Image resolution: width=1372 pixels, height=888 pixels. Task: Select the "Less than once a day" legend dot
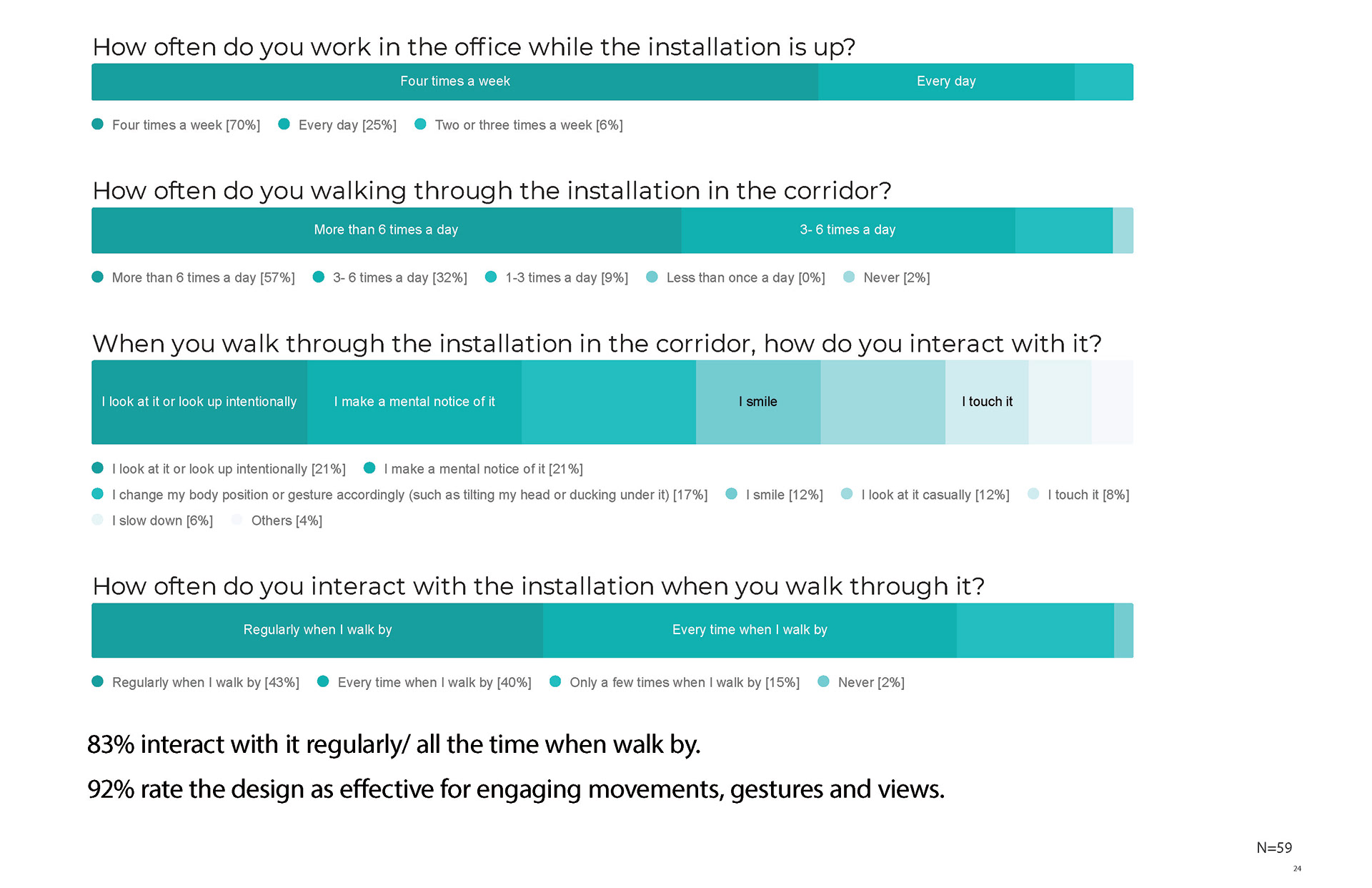coord(652,277)
